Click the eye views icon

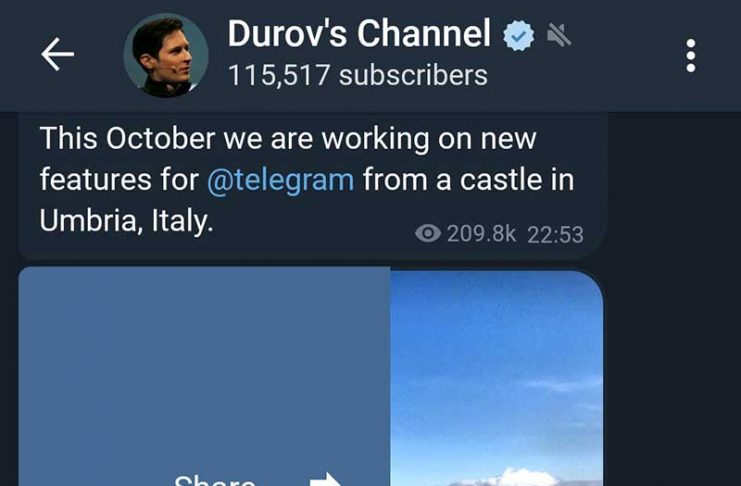tap(428, 233)
